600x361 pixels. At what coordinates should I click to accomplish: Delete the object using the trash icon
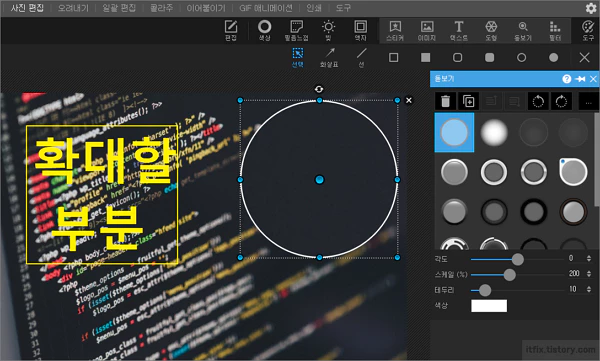[445, 101]
